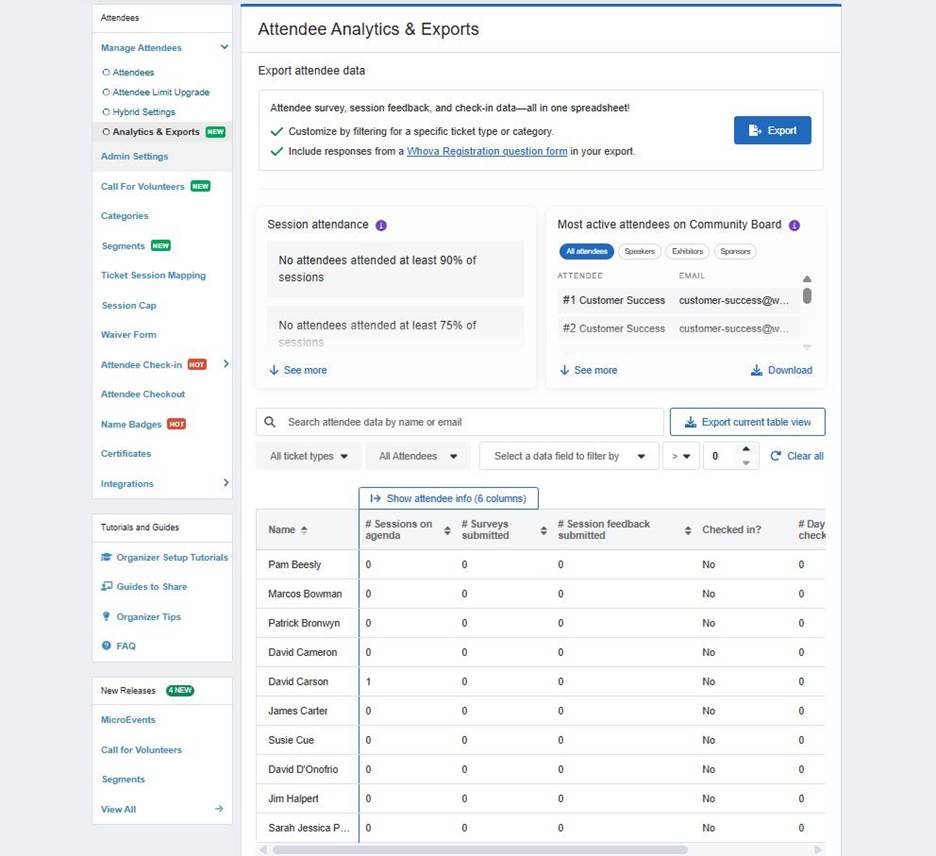936x856 pixels.
Task: Open the All Attendees dropdown
Action: pos(418,456)
